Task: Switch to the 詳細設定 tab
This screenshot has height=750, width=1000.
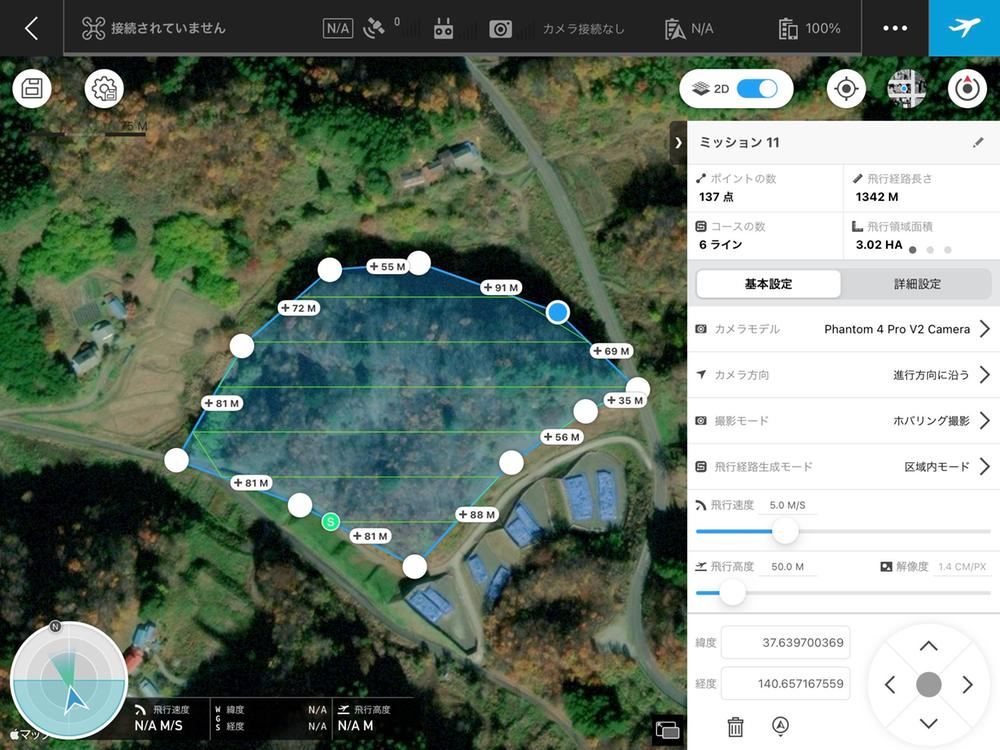Action: tap(916, 284)
